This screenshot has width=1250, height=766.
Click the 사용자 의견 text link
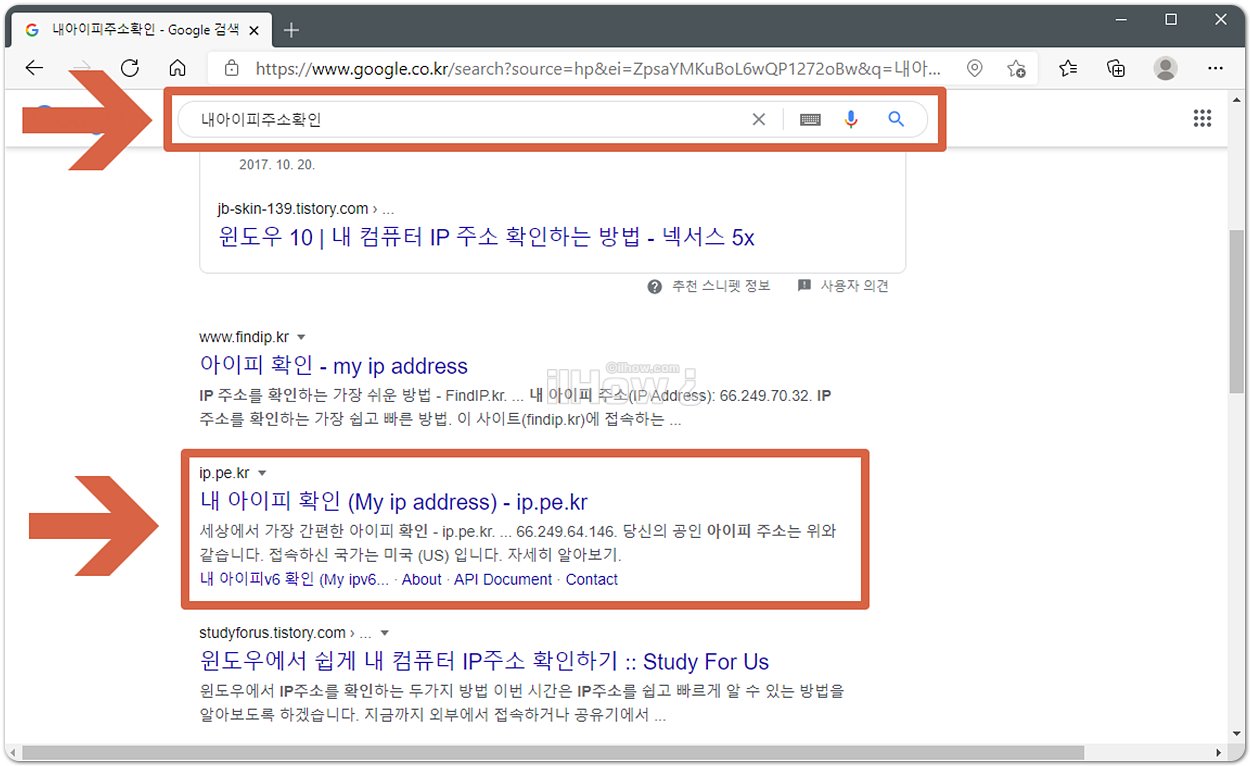click(855, 286)
